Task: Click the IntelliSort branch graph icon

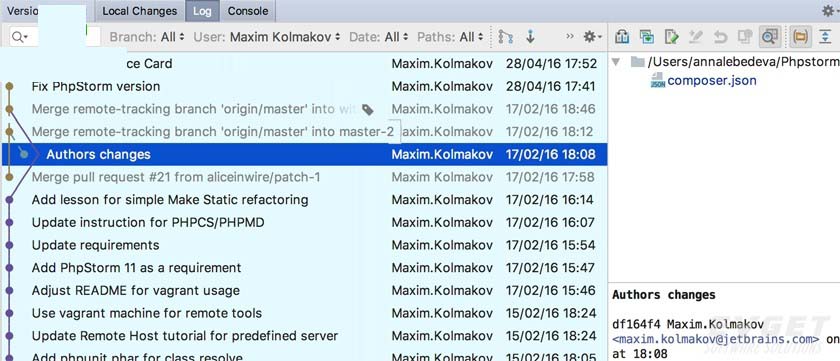Action: (x=505, y=37)
